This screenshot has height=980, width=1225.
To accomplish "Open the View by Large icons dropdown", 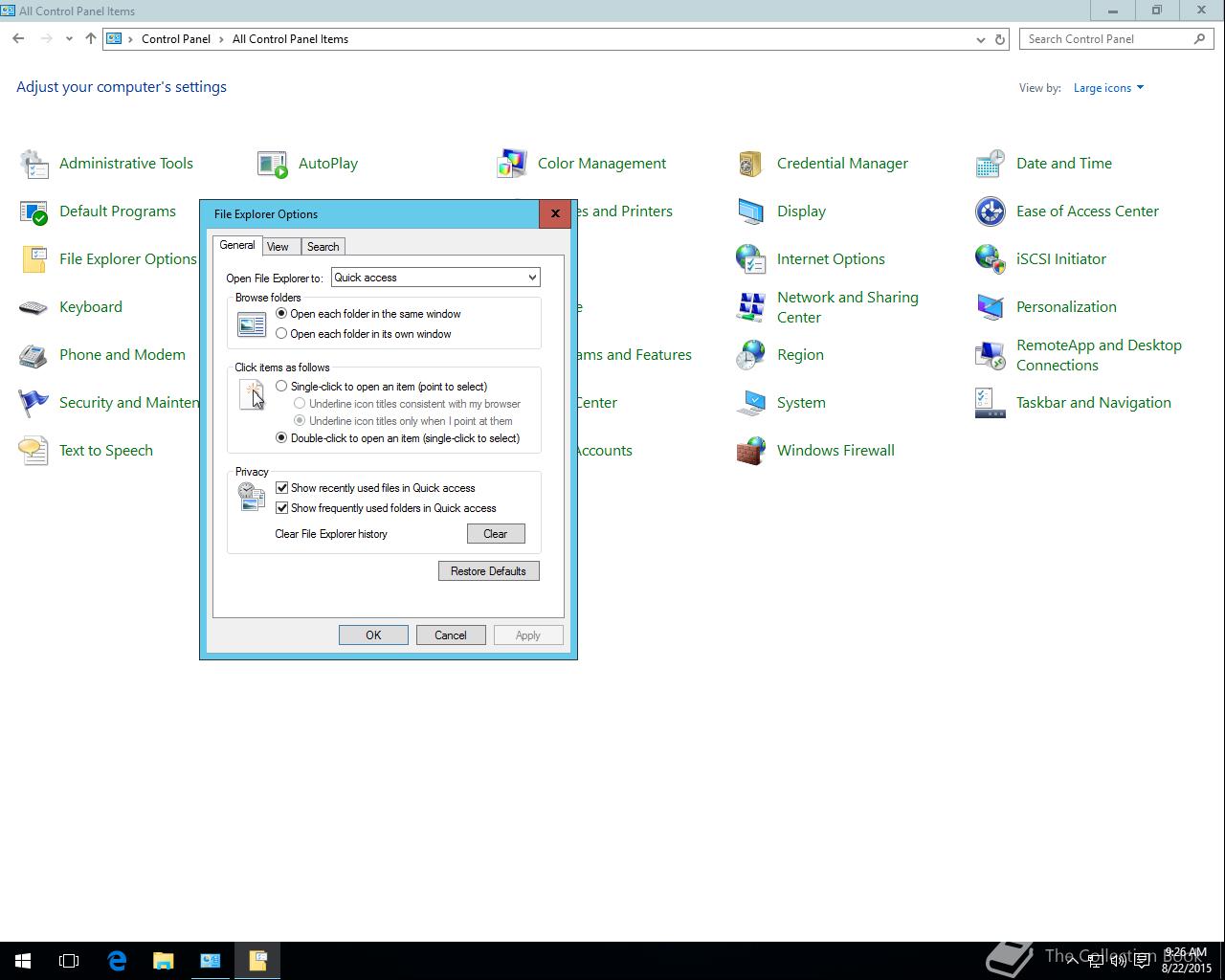I will pos(1108,88).
